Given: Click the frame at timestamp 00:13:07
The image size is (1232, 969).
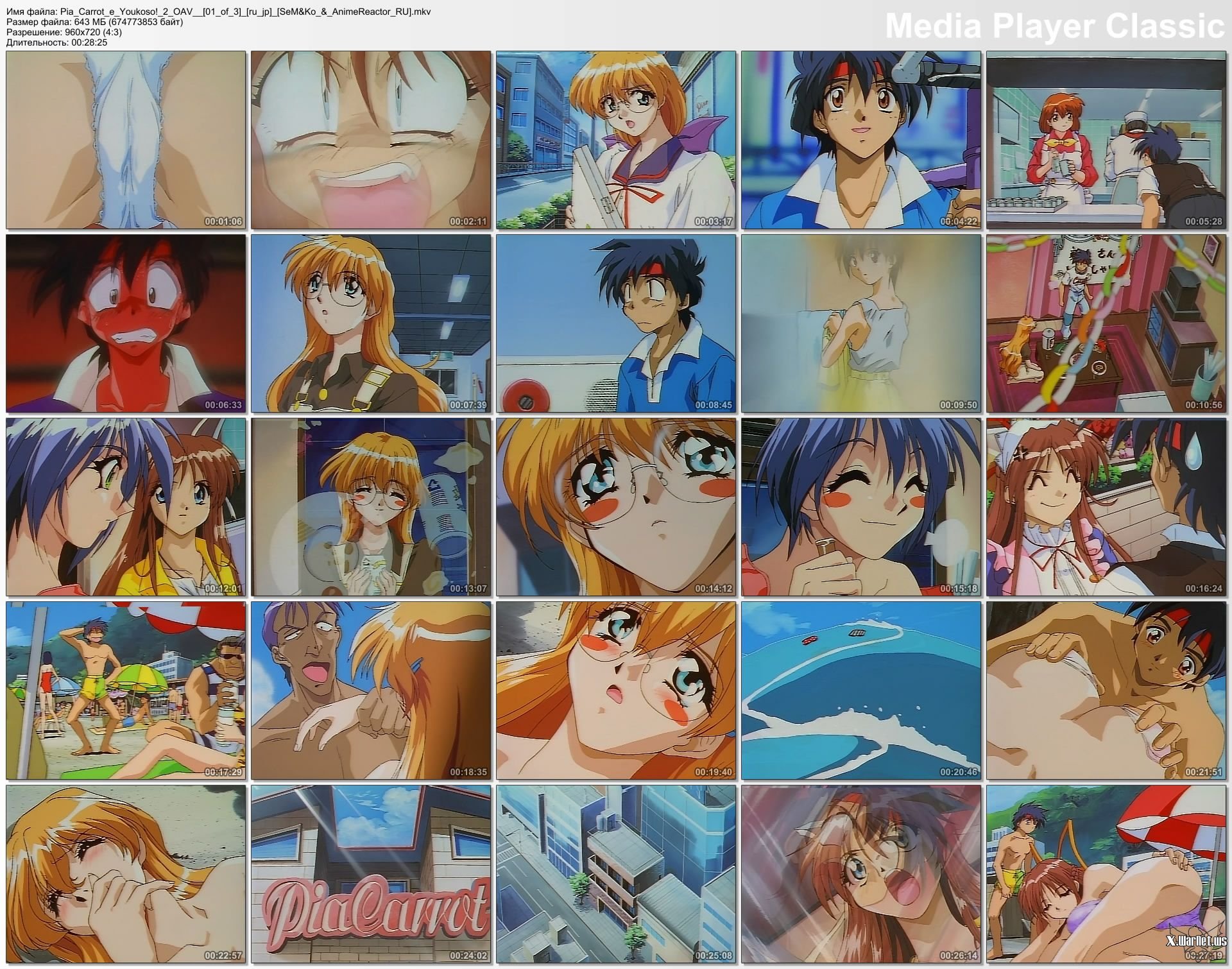Looking at the screenshot, I should click(x=371, y=507).
